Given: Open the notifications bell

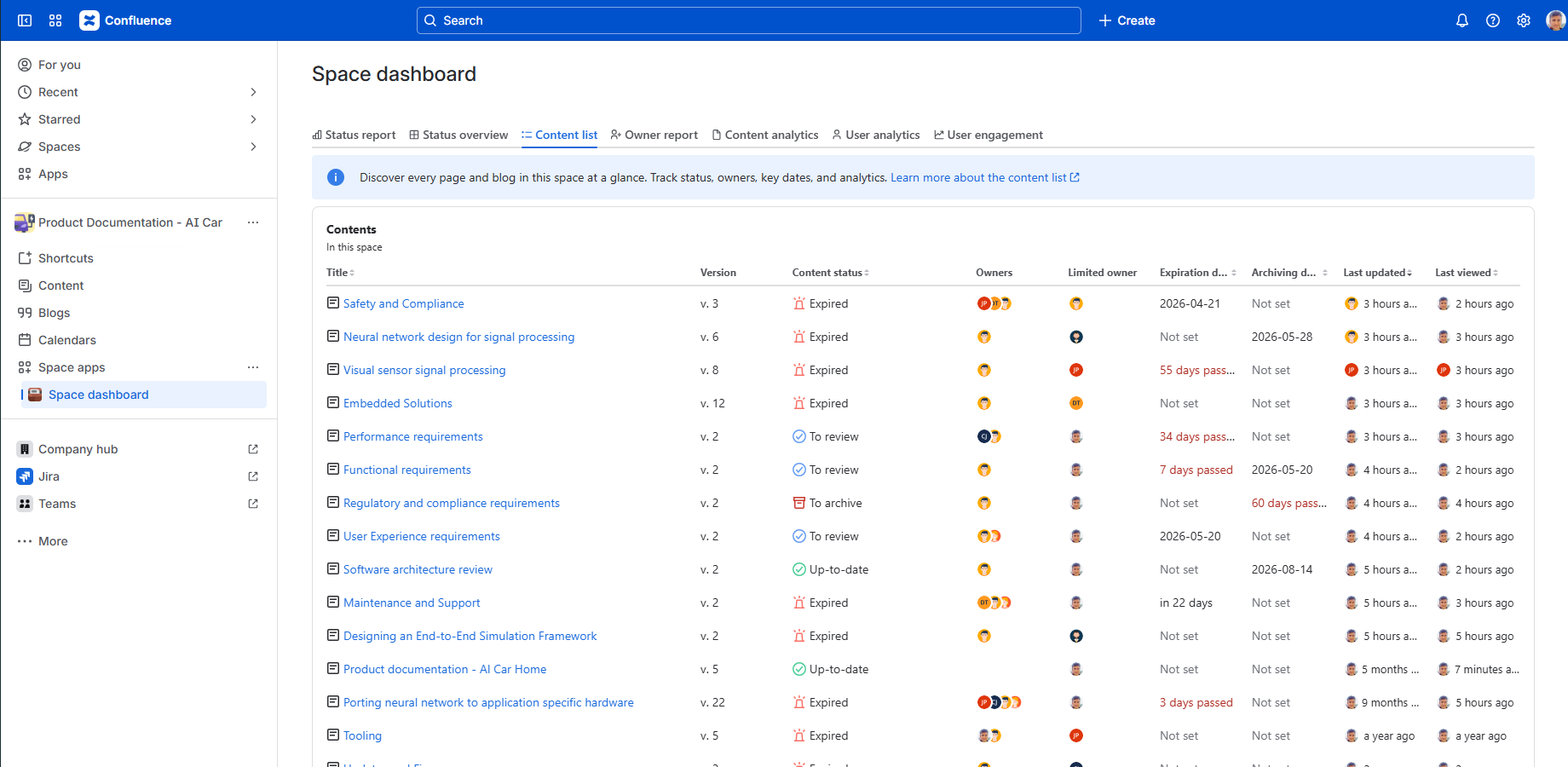Looking at the screenshot, I should point(1462,20).
